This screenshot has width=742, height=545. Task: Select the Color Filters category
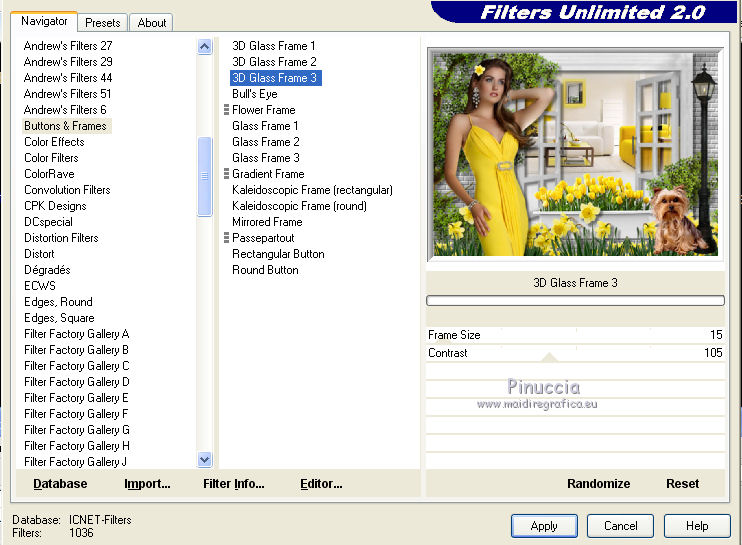click(51, 158)
